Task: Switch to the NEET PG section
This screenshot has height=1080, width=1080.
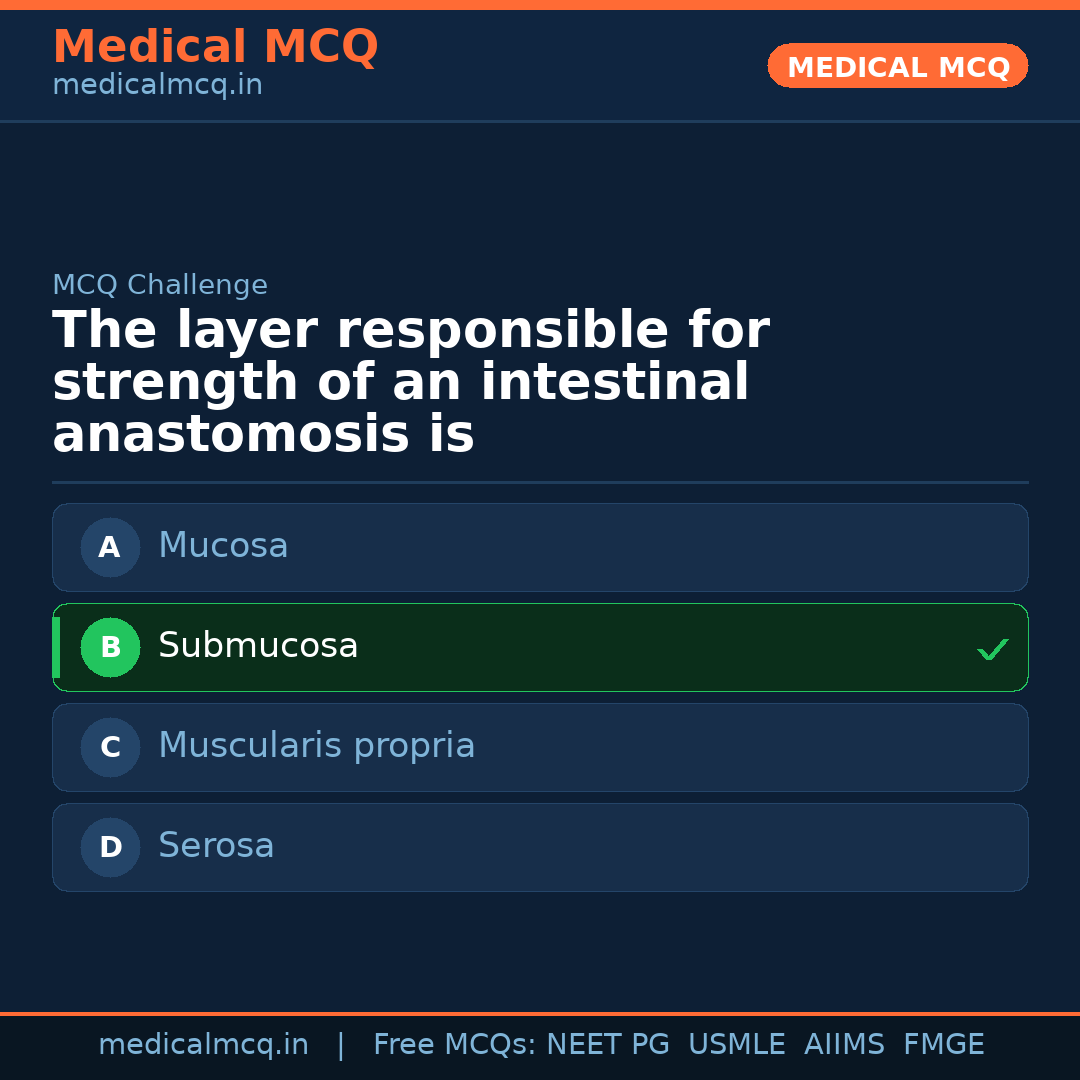Action: tap(607, 1043)
